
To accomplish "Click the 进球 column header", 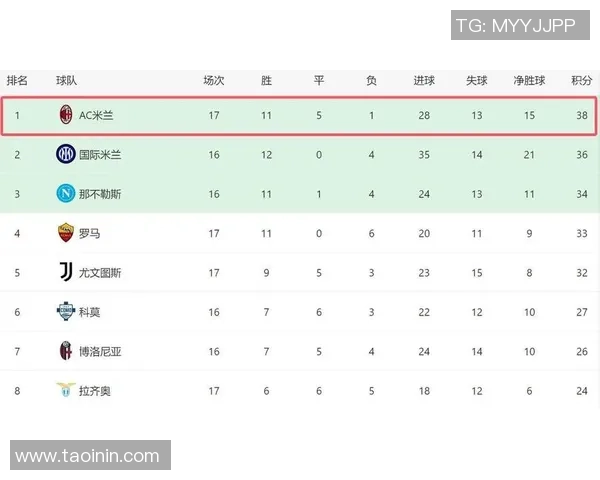I will coord(424,80).
